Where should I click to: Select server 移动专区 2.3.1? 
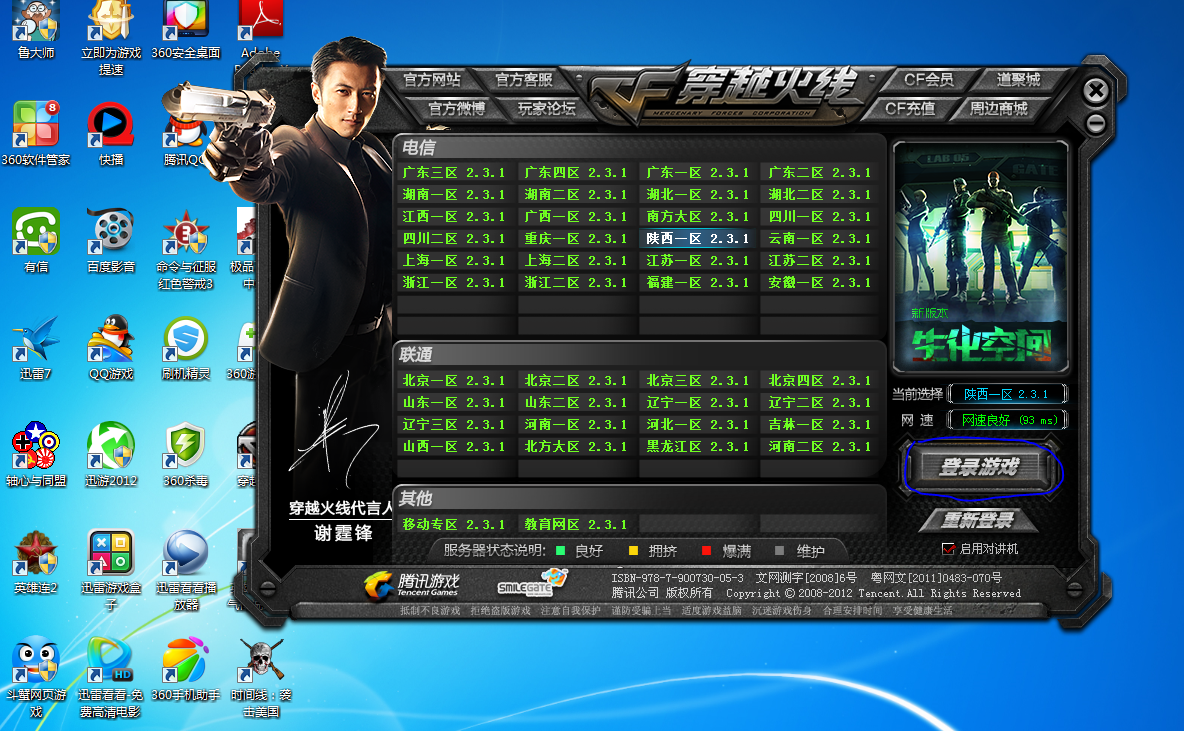(454, 523)
